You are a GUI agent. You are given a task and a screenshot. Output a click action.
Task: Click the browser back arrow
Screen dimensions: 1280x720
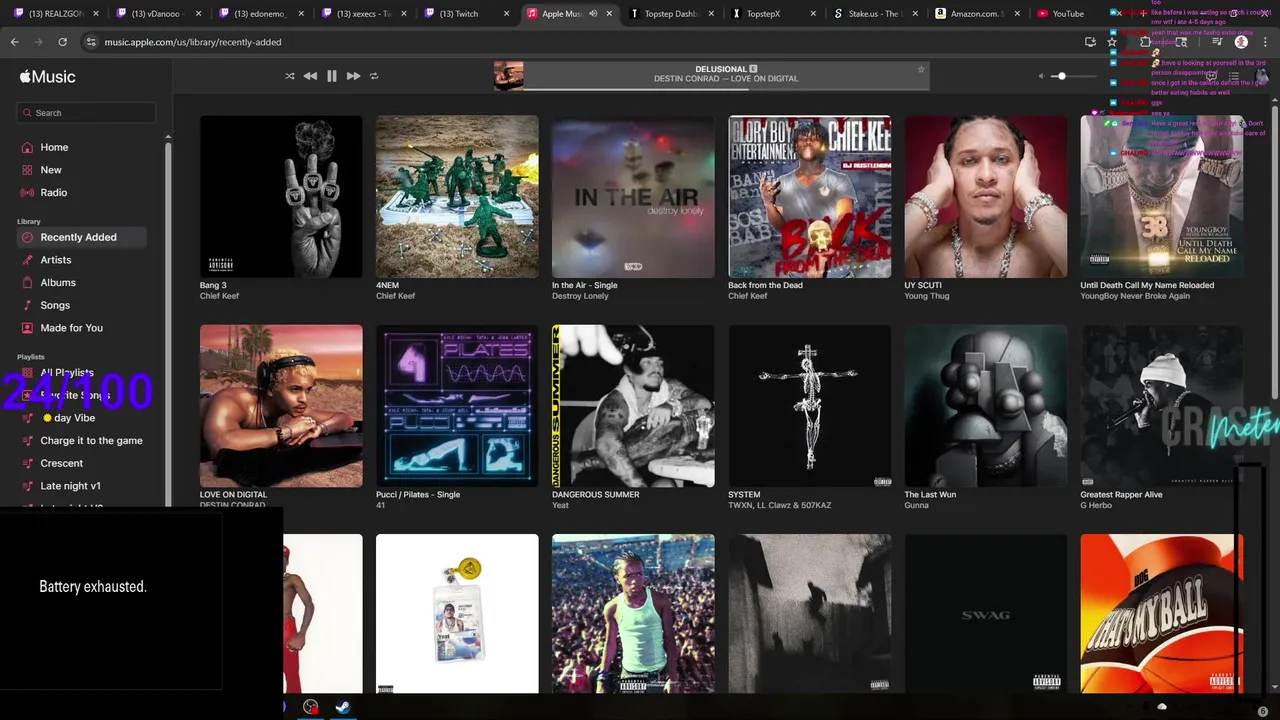[15, 42]
